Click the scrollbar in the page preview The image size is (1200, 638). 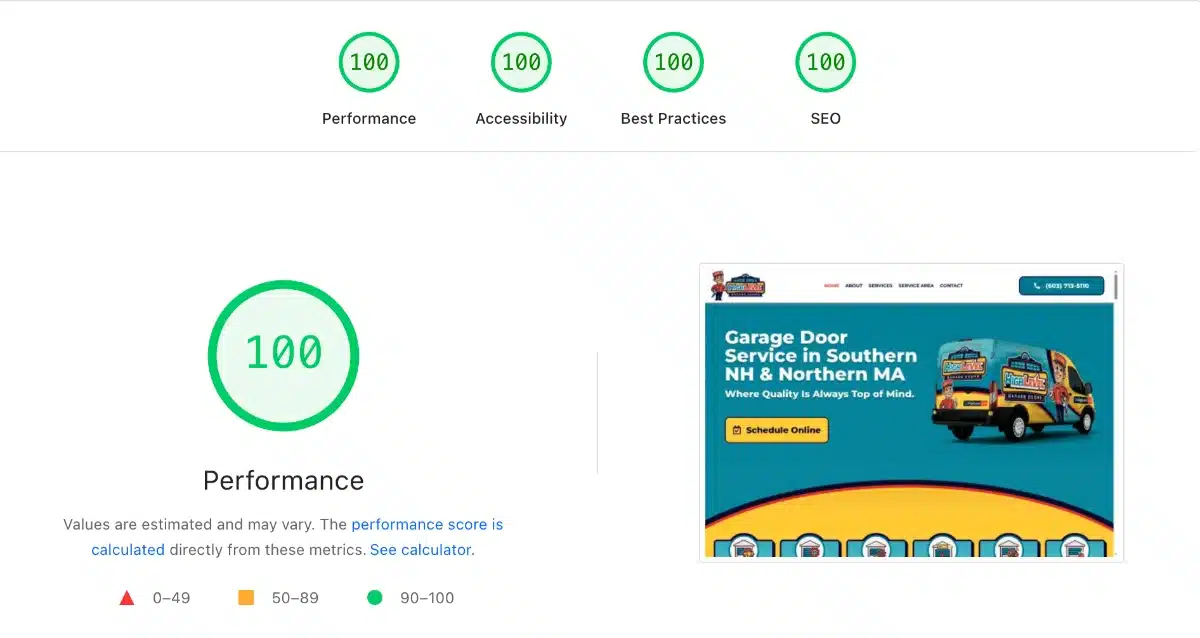click(1116, 285)
